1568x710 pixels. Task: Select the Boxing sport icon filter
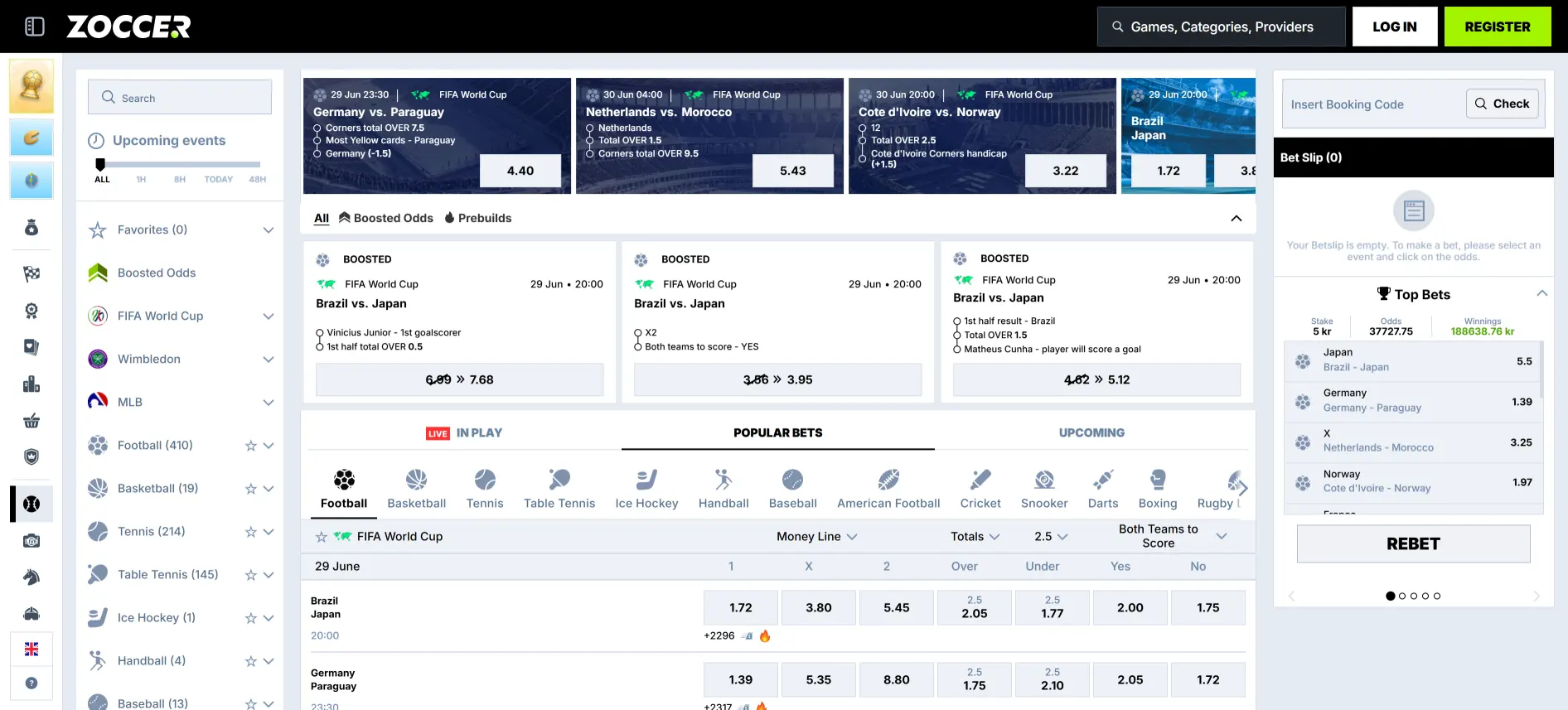point(1158,480)
